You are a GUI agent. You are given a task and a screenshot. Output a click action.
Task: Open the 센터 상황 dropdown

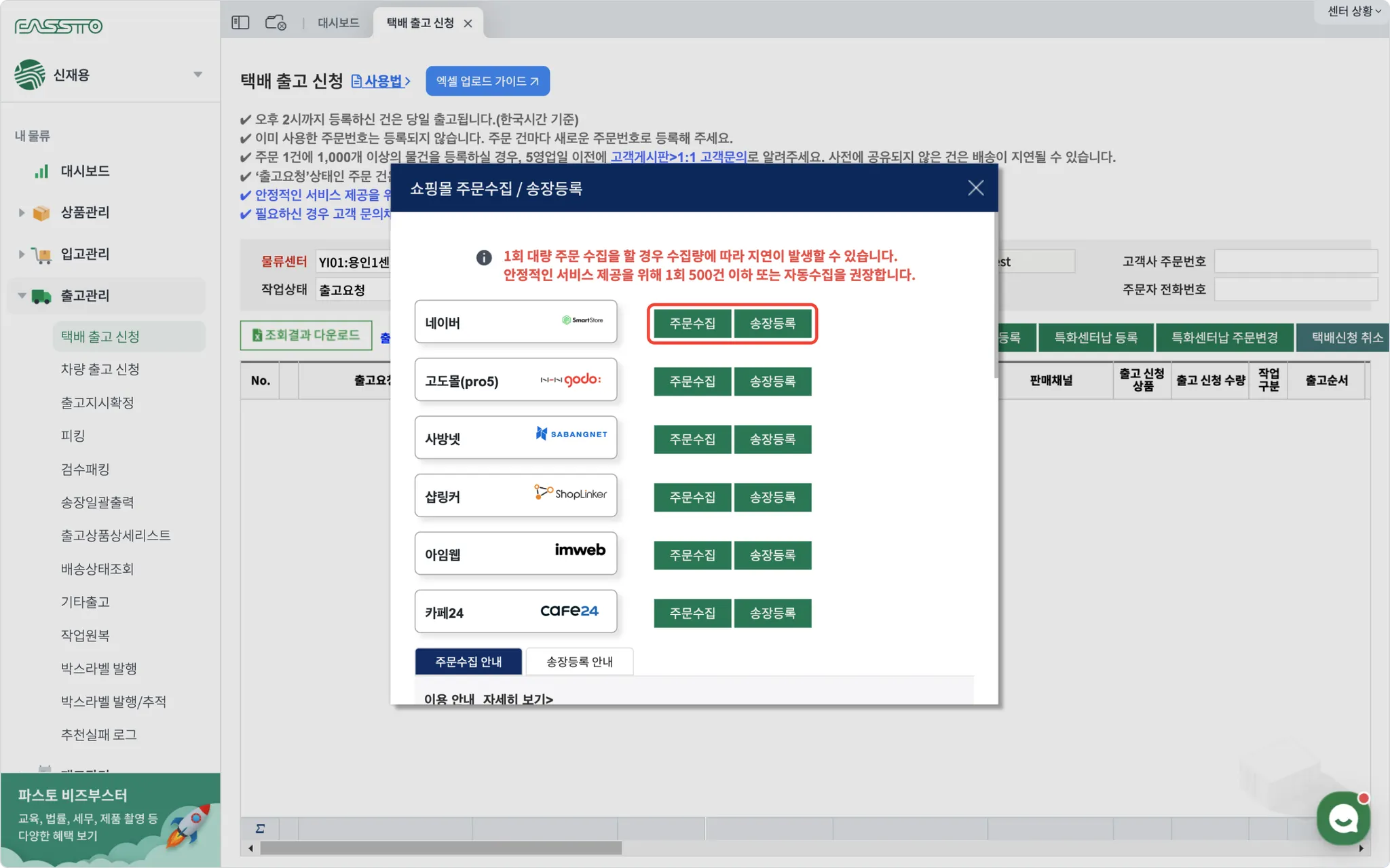tap(1353, 11)
